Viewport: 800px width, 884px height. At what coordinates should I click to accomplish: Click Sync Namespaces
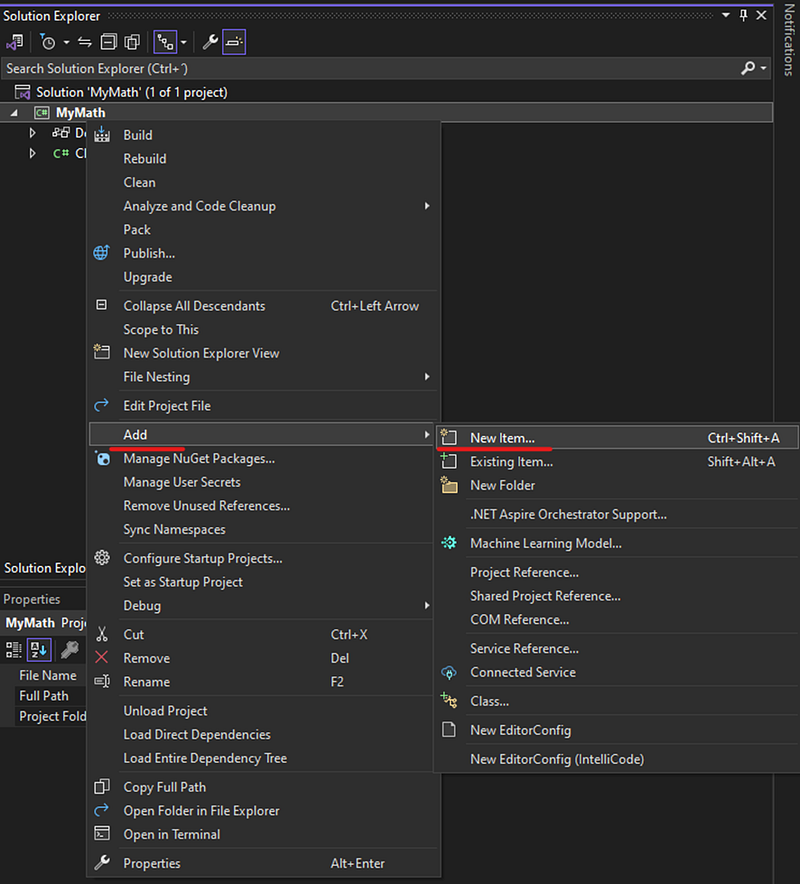(x=263, y=530)
